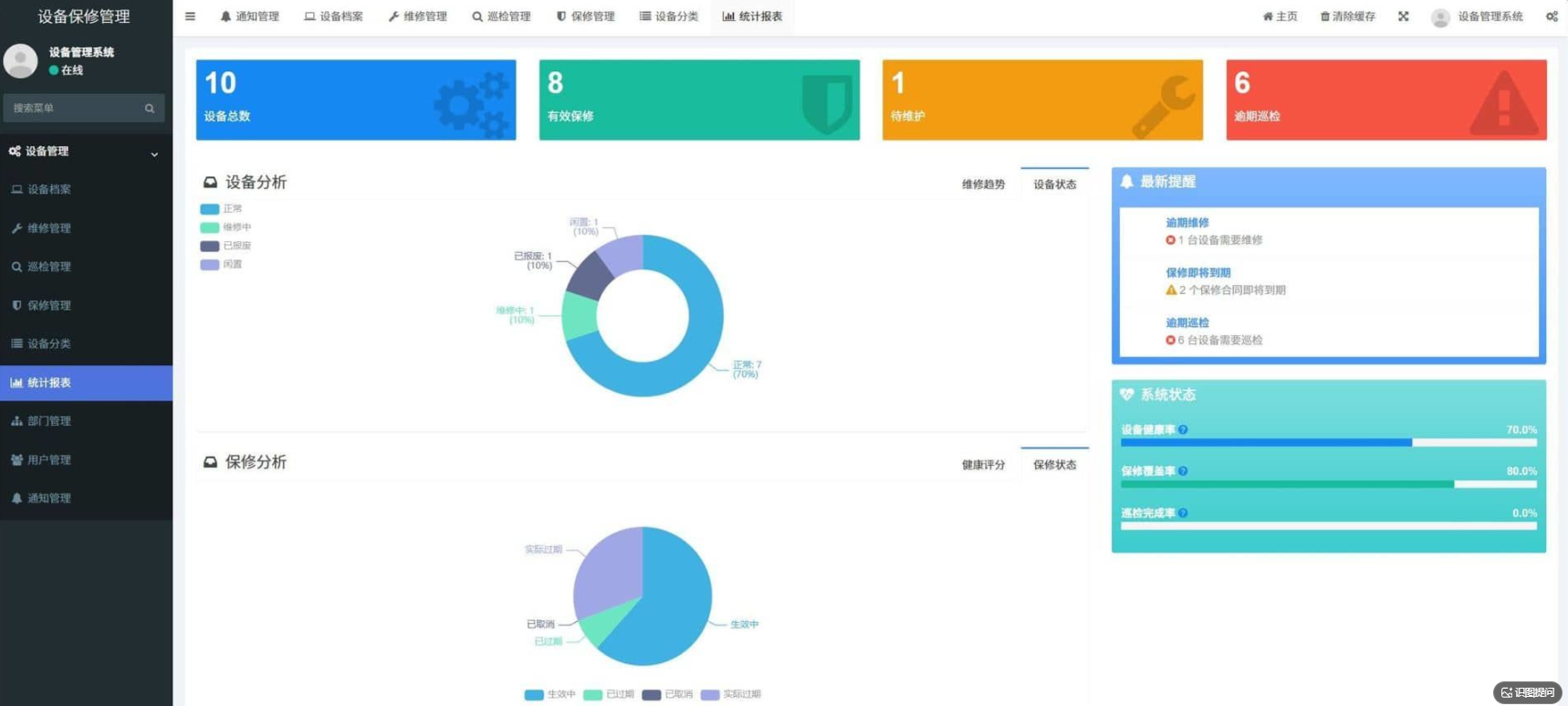Screen dimensions: 1568x706
Task: Click the search magnifier in the sidebar search box
Action: coord(150,108)
